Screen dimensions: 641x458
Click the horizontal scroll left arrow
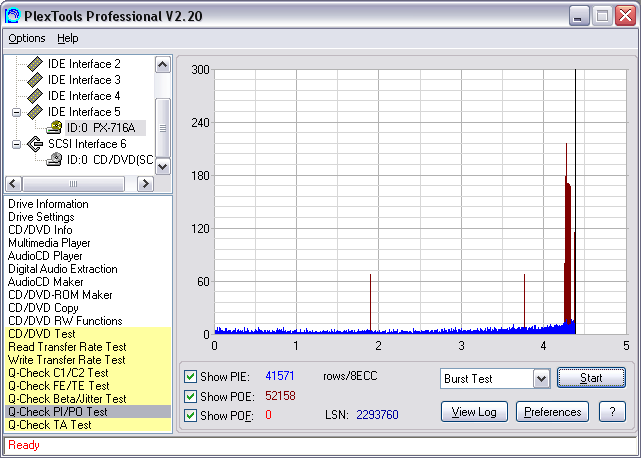pos(13,184)
